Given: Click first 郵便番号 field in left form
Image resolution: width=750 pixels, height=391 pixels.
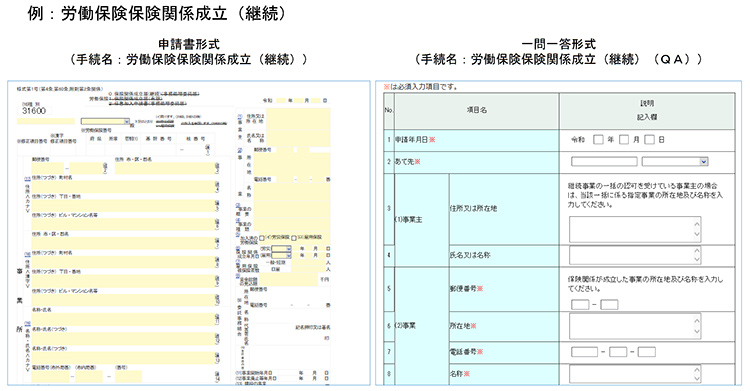Looking at the screenshot, I should 47,168.
